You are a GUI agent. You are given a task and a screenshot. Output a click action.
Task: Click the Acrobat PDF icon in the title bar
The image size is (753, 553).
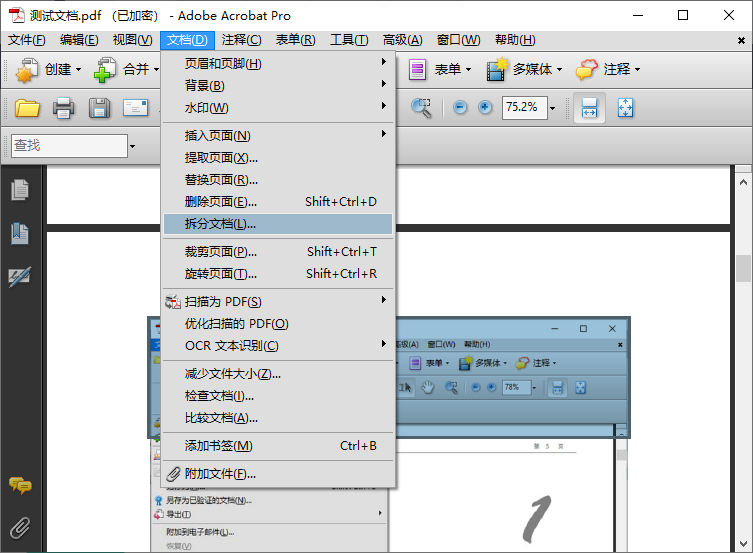[x=17, y=15]
